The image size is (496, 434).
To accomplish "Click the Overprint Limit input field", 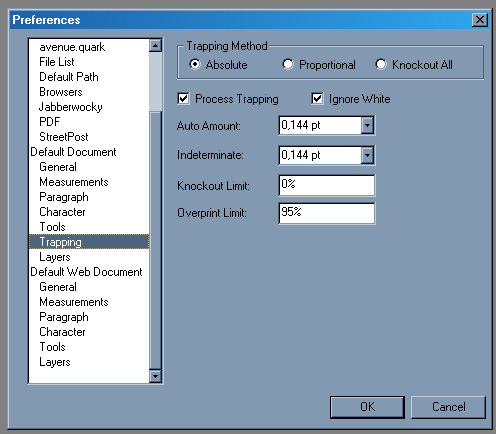I will pos(327,213).
